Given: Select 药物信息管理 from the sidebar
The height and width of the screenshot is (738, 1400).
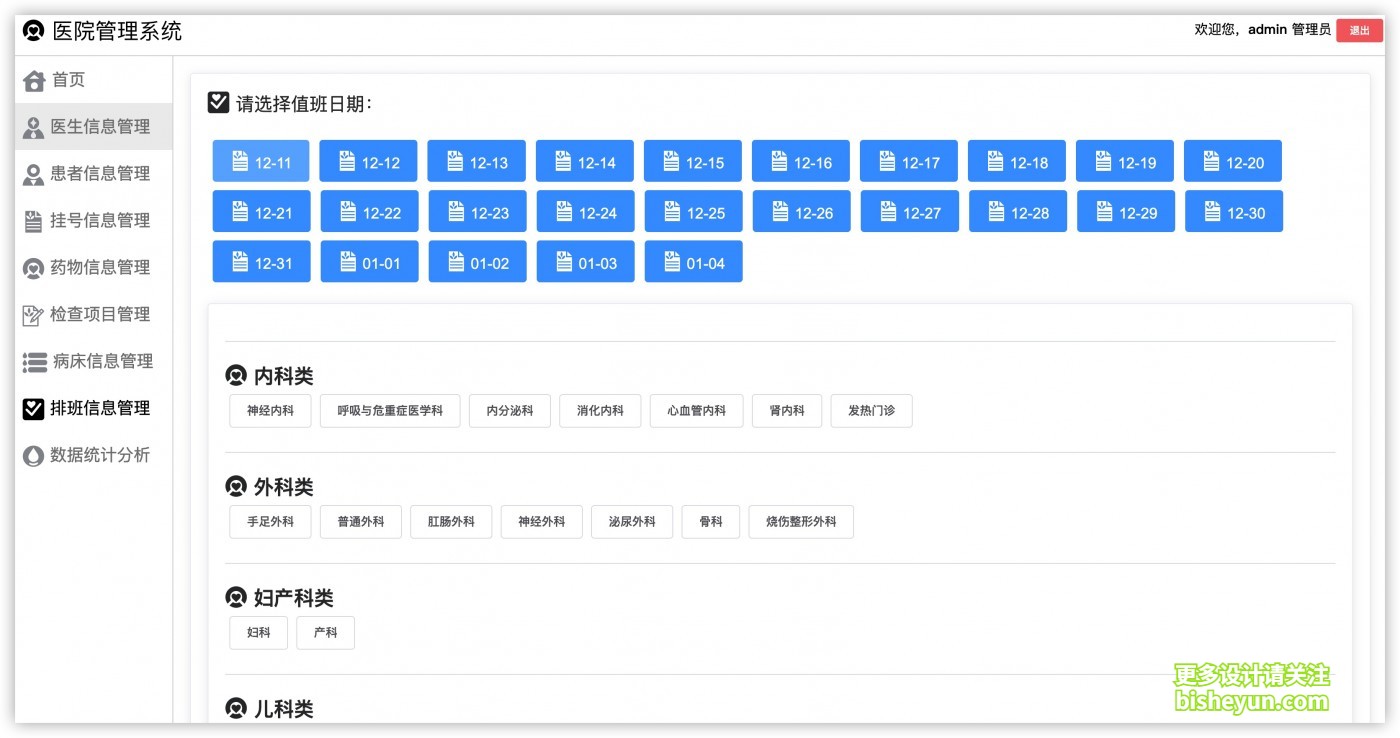Looking at the screenshot, I should coord(93,268).
